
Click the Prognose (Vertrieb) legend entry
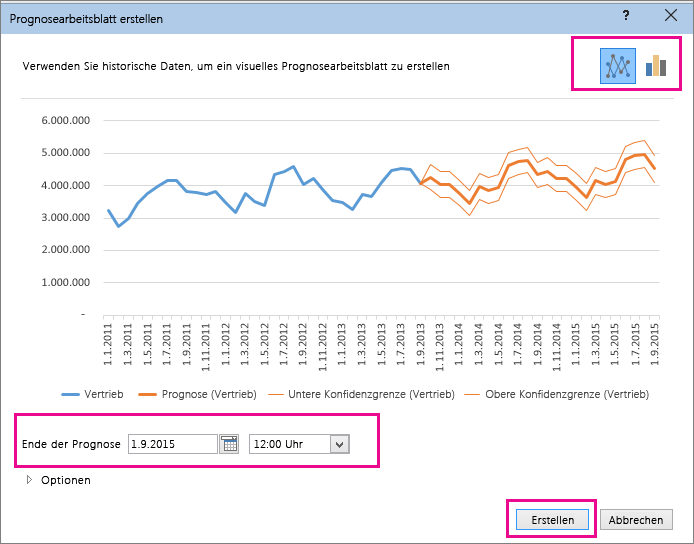coord(197,394)
